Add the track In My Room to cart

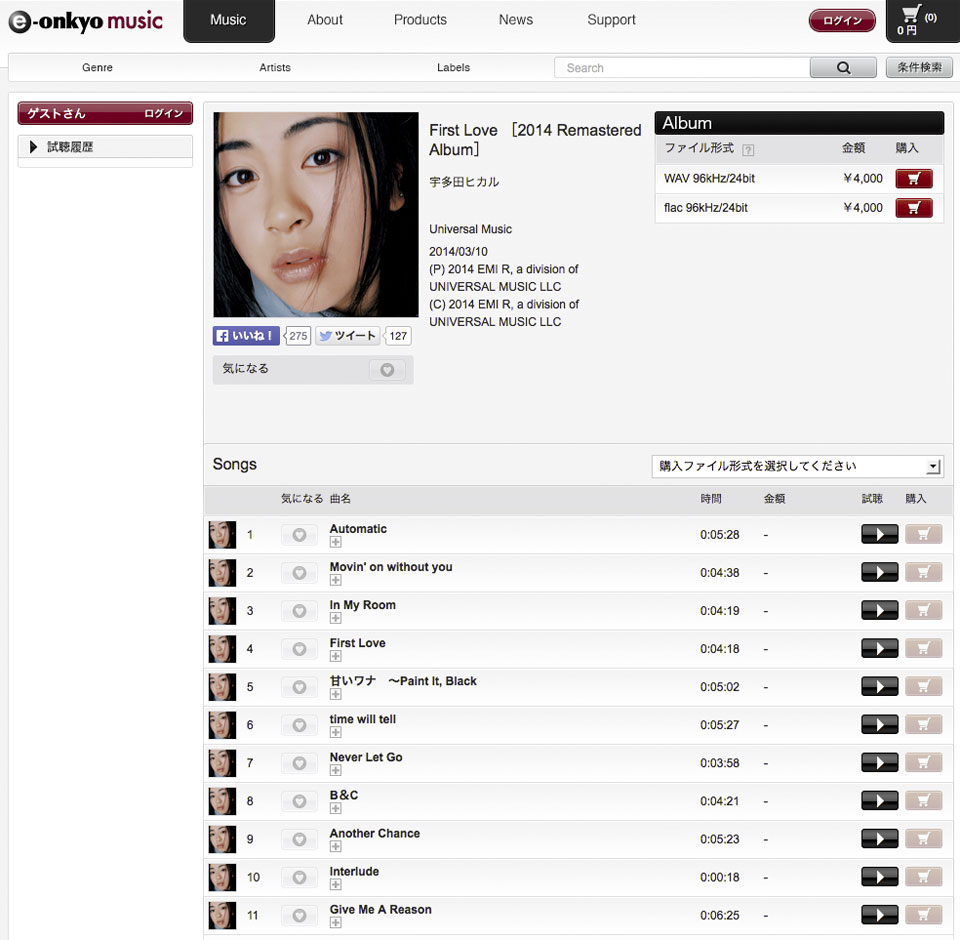923,610
